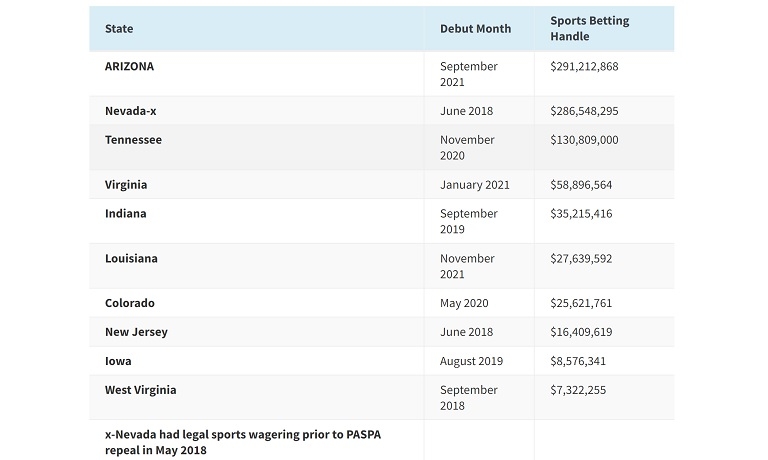Select the Colorado state cell

pyautogui.click(x=129, y=303)
